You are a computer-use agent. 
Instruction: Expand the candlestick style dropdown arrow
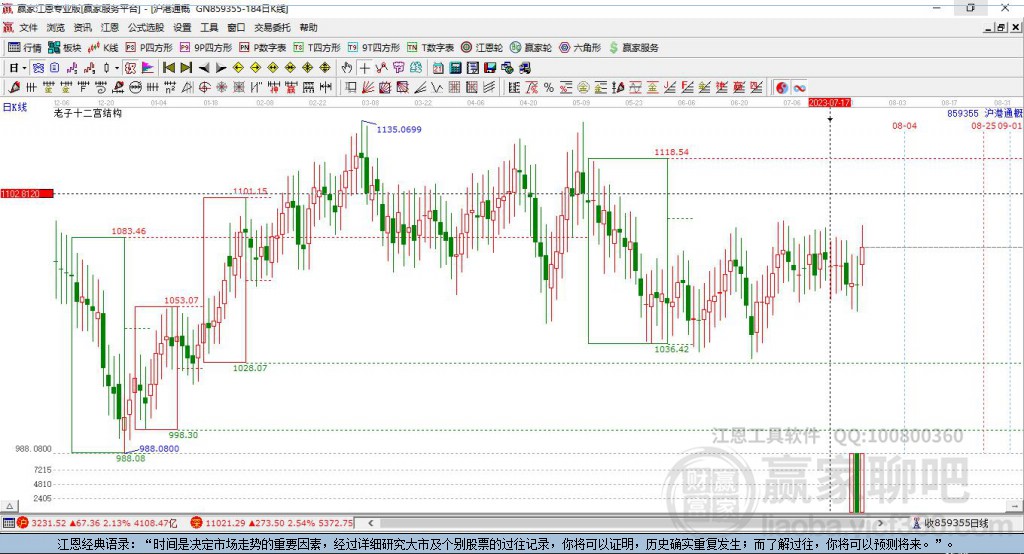click(117, 68)
